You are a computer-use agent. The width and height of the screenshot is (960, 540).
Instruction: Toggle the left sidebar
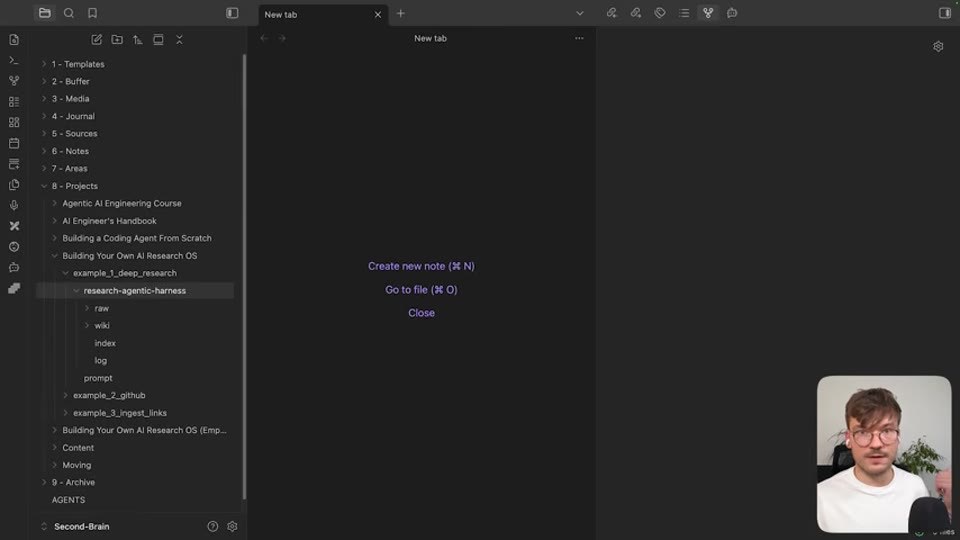pos(232,13)
